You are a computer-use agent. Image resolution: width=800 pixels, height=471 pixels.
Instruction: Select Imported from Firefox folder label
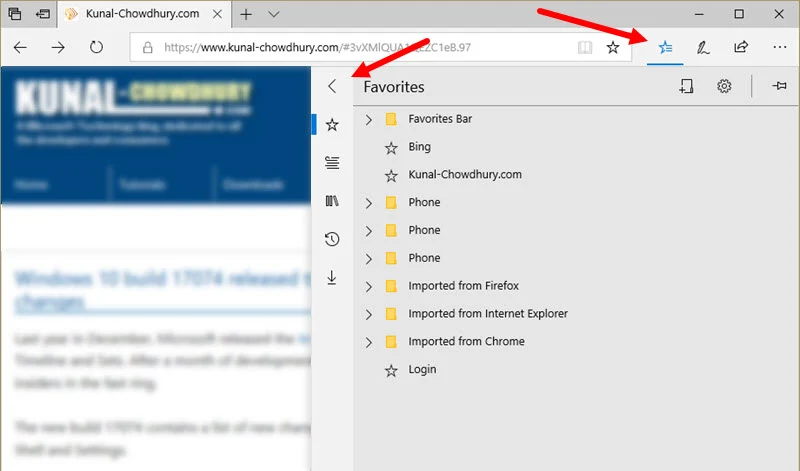463,286
